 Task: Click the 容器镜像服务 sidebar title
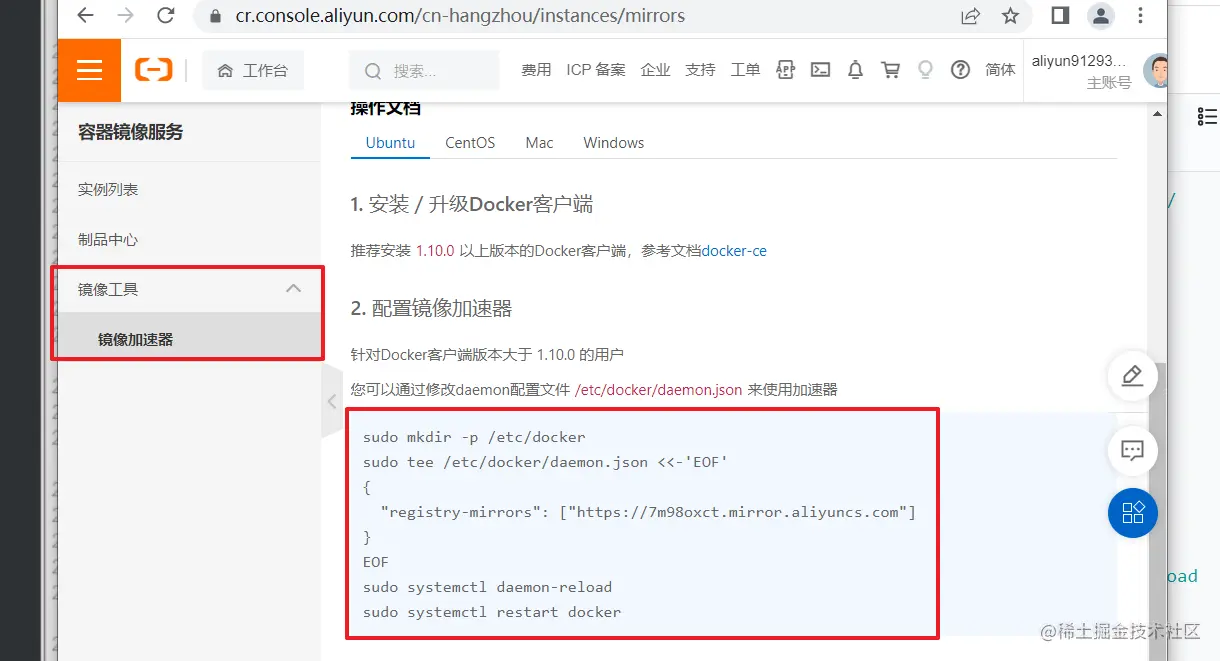click(x=130, y=132)
